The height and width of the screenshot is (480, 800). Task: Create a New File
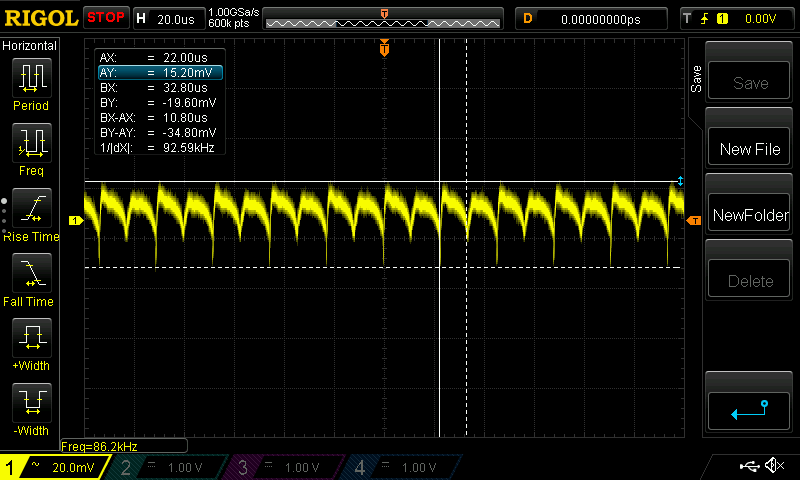coord(749,146)
